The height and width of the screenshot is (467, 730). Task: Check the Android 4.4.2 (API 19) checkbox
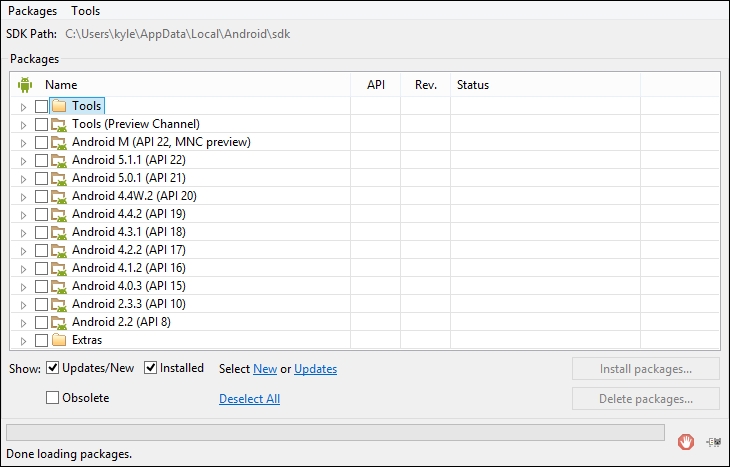[x=41, y=214]
